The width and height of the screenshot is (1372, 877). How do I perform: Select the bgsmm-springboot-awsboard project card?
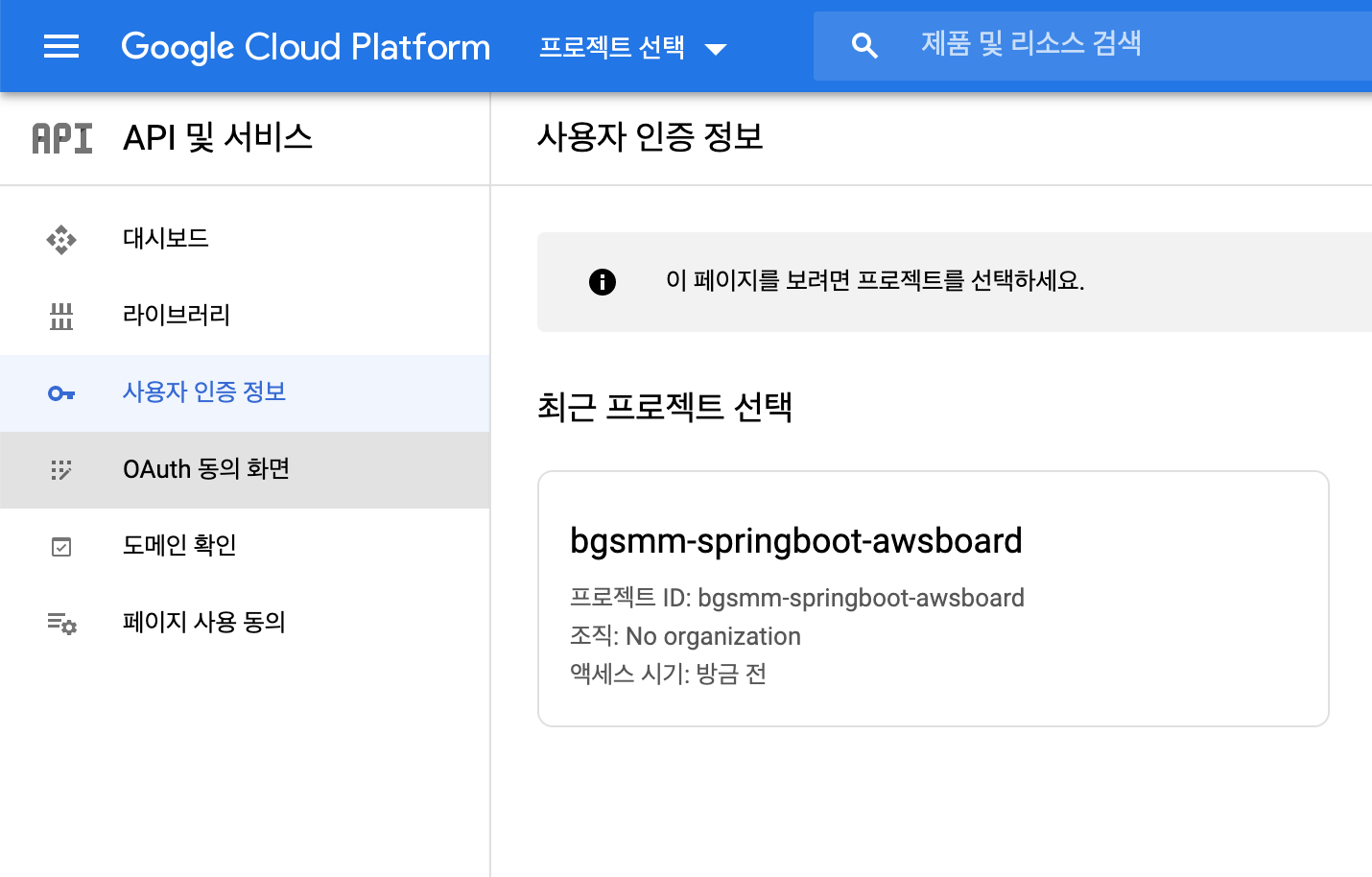click(933, 598)
